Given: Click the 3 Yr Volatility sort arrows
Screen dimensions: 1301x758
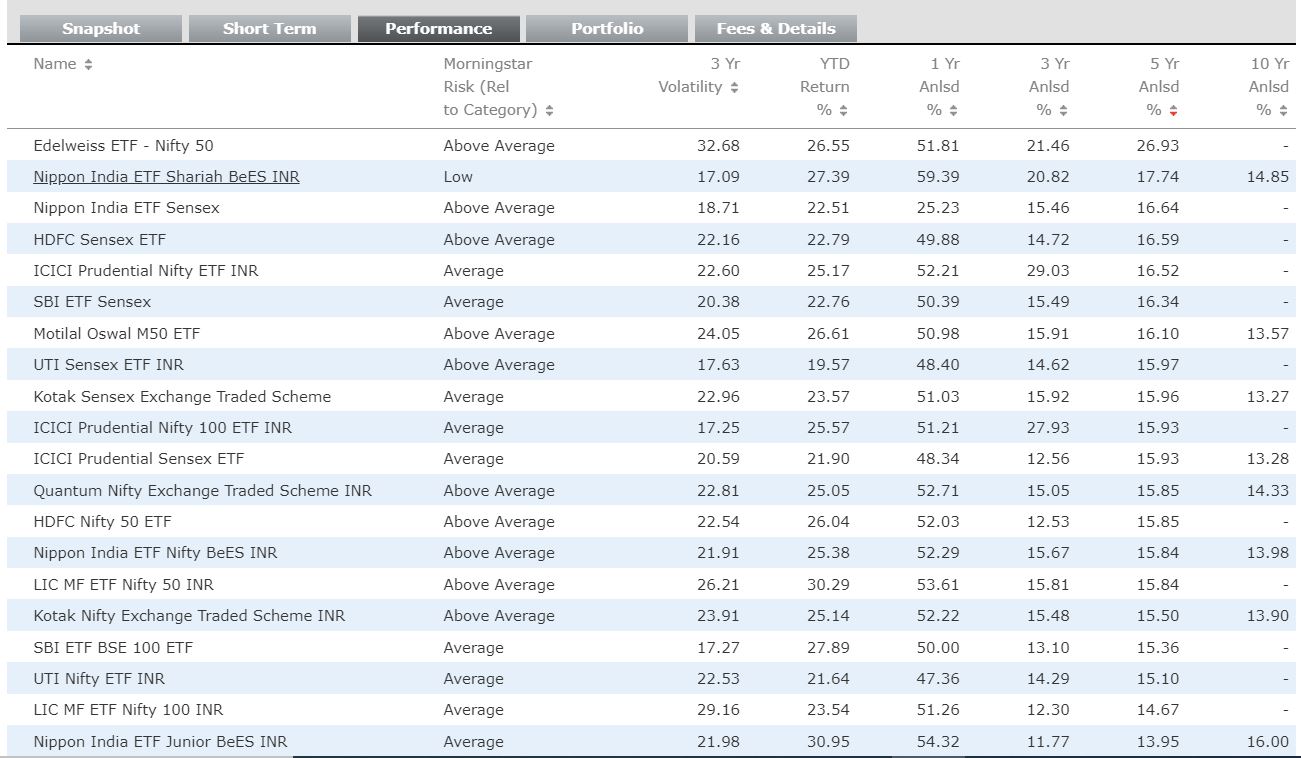Looking at the screenshot, I should click(734, 88).
